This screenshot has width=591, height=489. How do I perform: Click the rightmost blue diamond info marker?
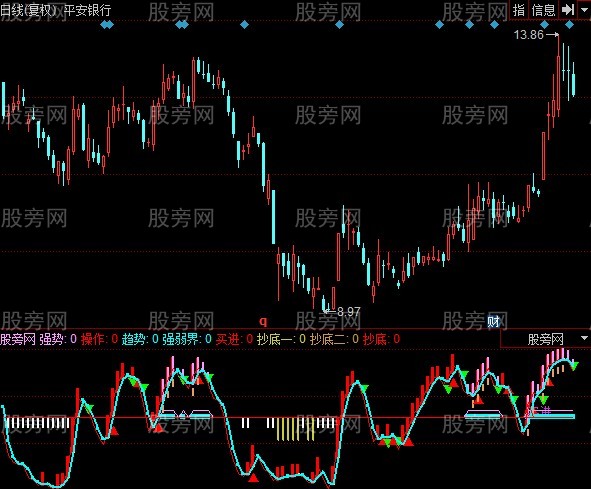[569, 25]
